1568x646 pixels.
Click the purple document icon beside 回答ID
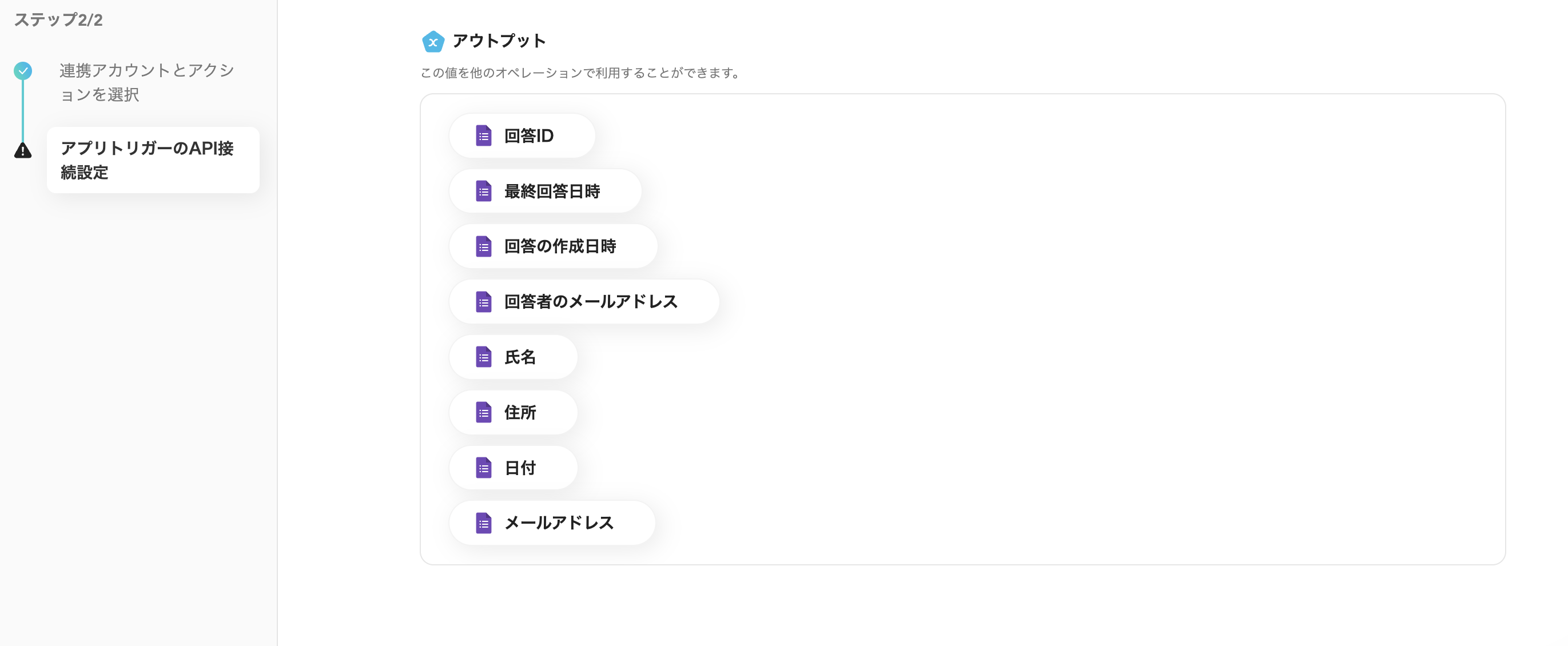coord(484,135)
